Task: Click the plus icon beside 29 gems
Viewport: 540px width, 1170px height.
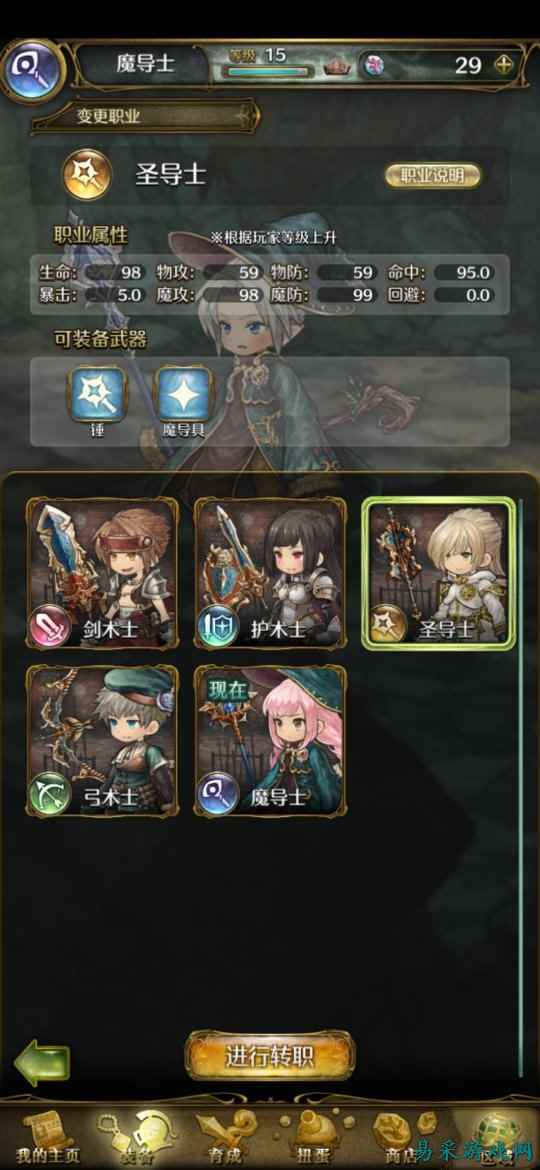Action: click(x=505, y=65)
